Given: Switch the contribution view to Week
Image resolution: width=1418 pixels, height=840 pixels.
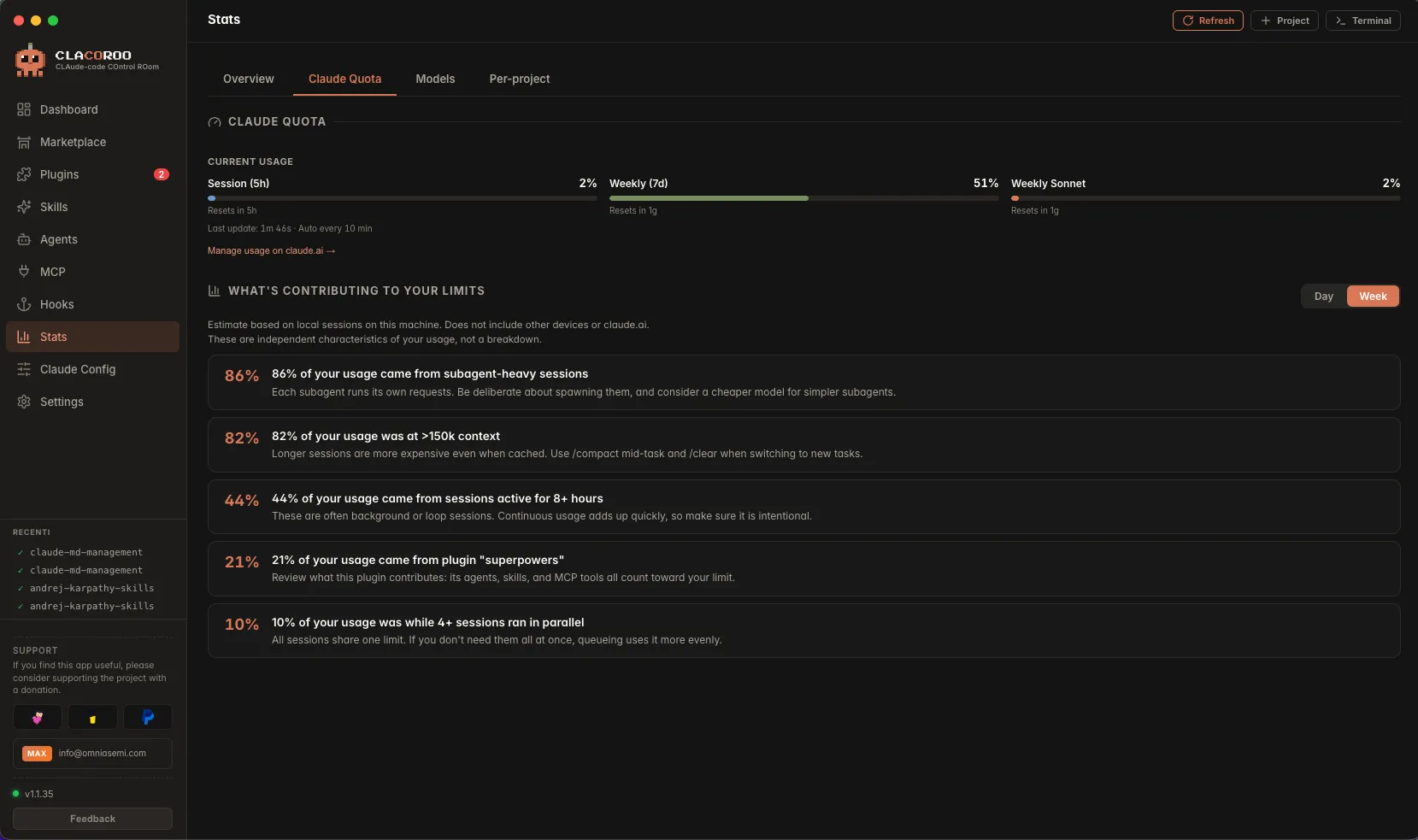Looking at the screenshot, I should click(x=1373, y=297).
